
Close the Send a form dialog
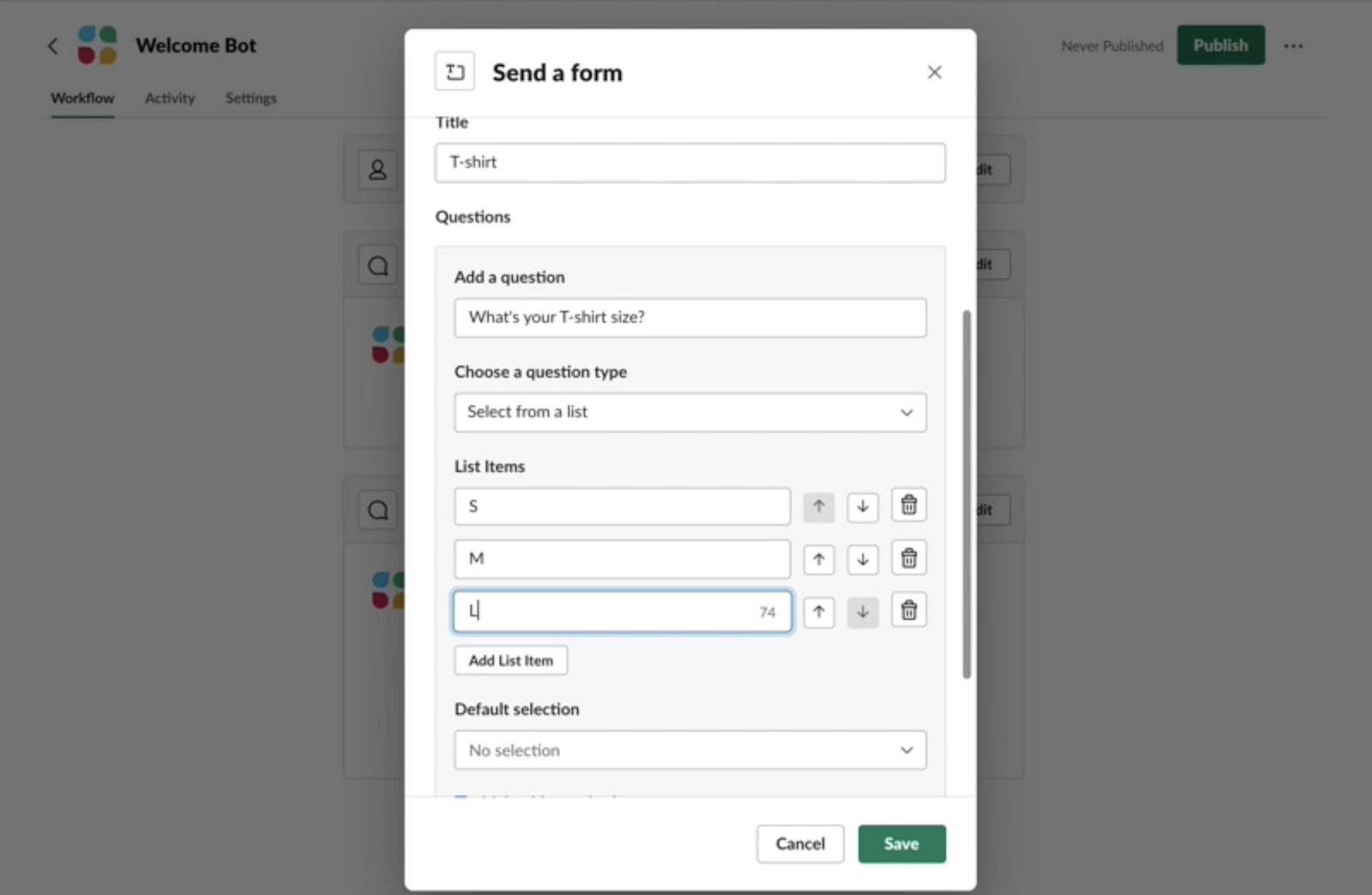934,73
